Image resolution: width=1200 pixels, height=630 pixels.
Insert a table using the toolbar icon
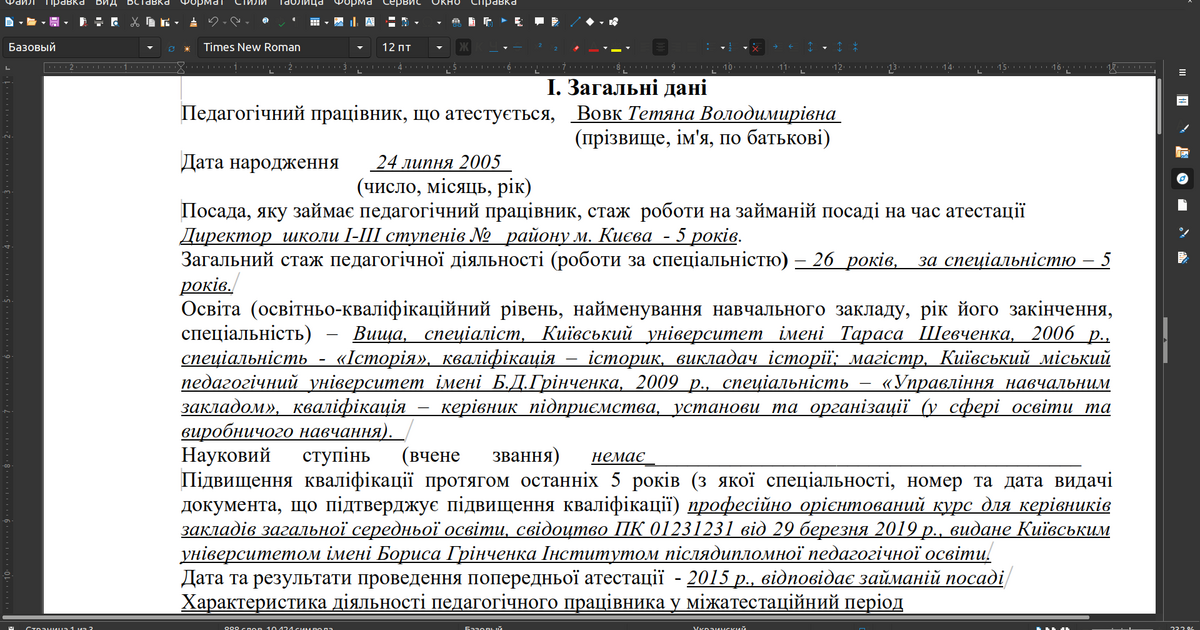[x=313, y=20]
